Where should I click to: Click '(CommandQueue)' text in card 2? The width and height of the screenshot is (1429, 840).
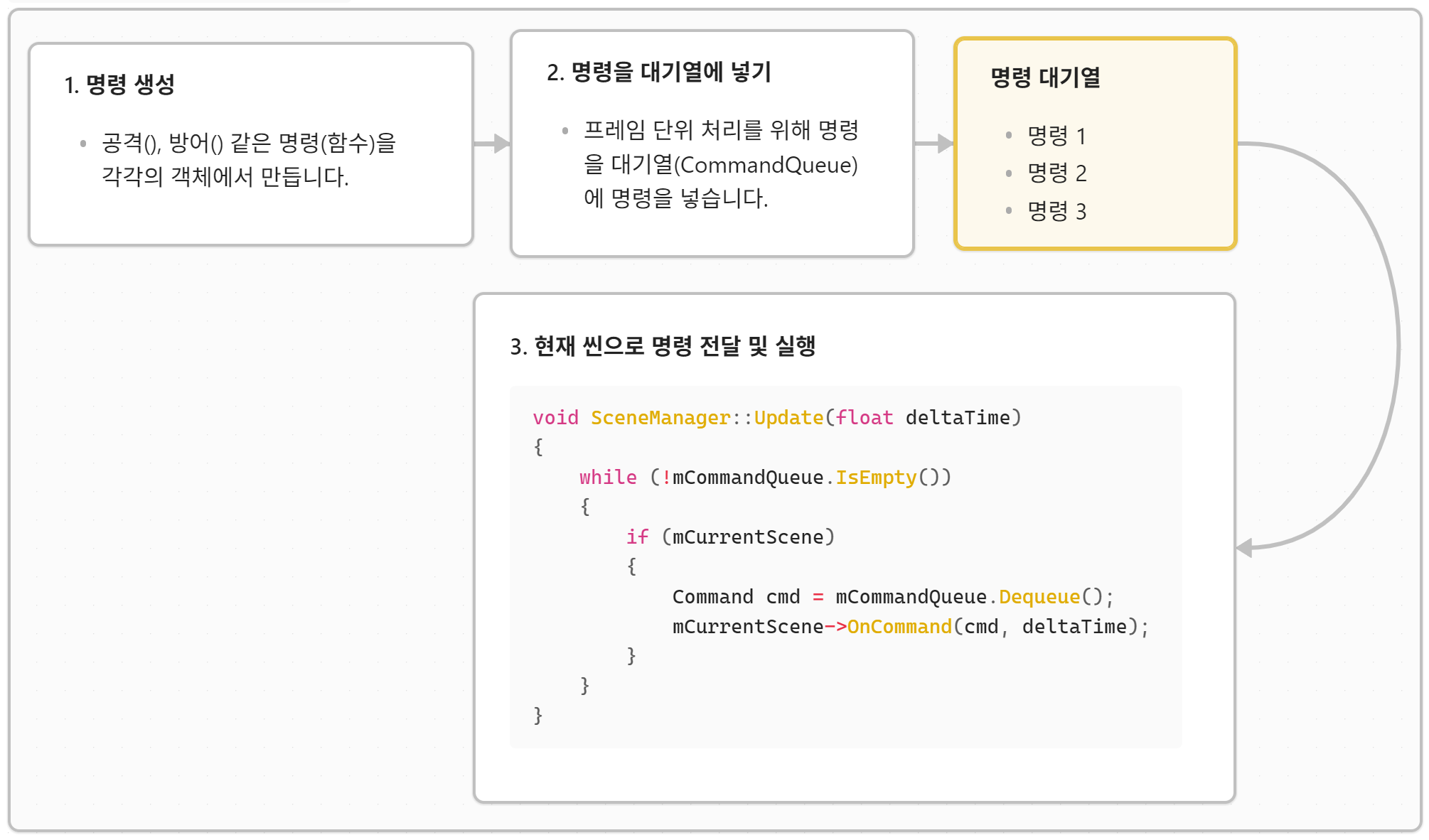click(x=766, y=165)
